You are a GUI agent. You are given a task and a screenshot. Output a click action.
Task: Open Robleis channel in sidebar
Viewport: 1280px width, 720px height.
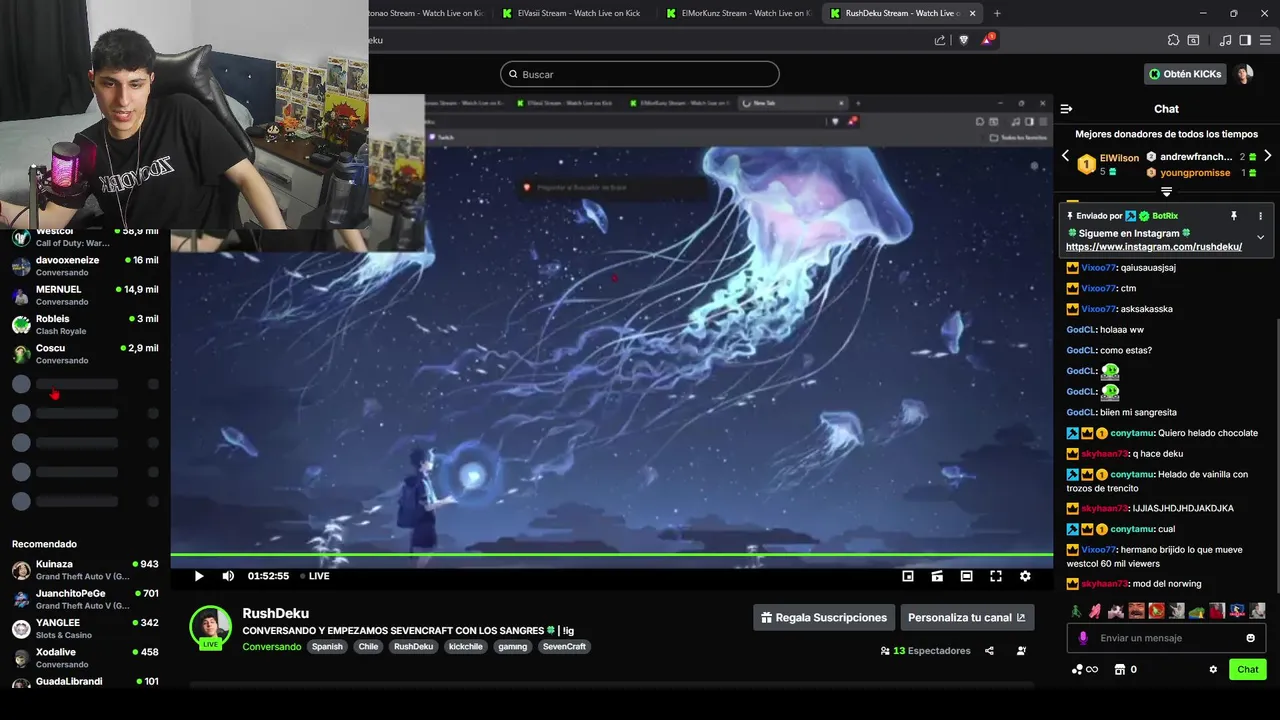pos(84,324)
